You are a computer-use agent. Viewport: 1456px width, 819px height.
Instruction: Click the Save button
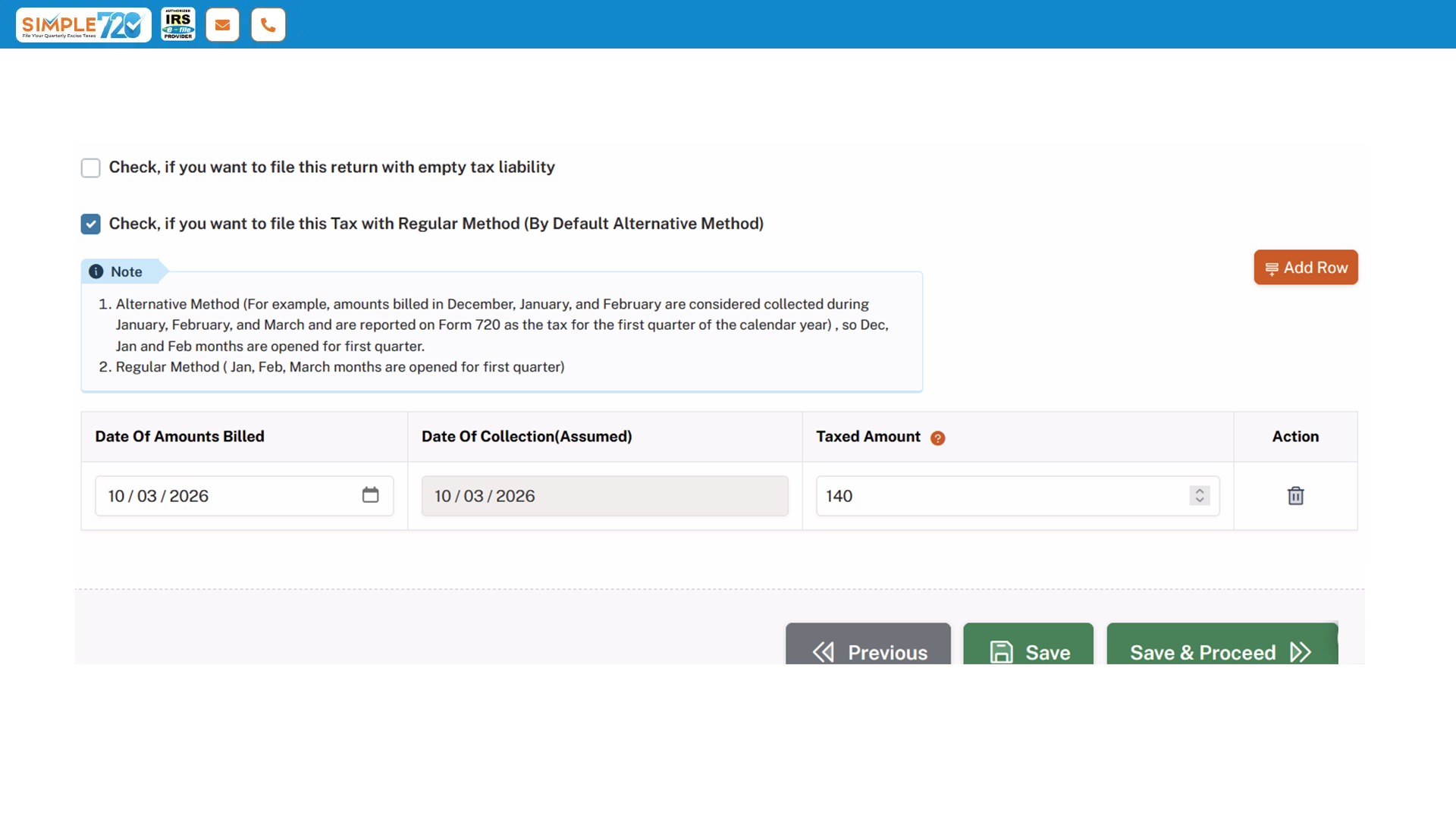tap(1028, 645)
